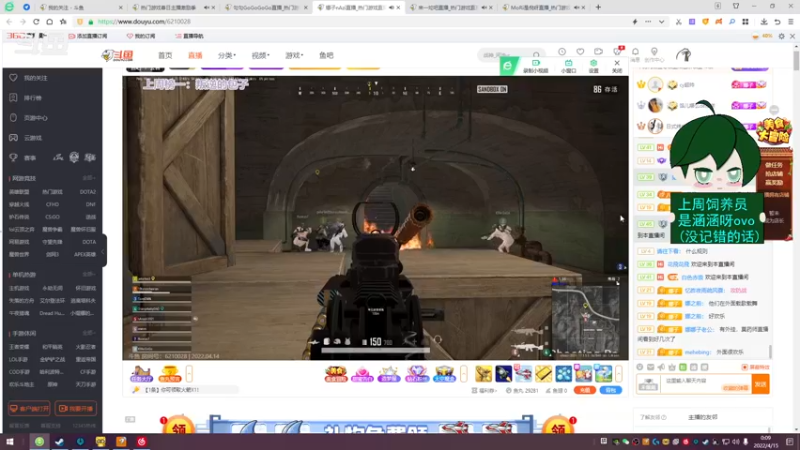Open 云游戏 in left sidebar
The image size is (800, 450).
(x=33, y=138)
